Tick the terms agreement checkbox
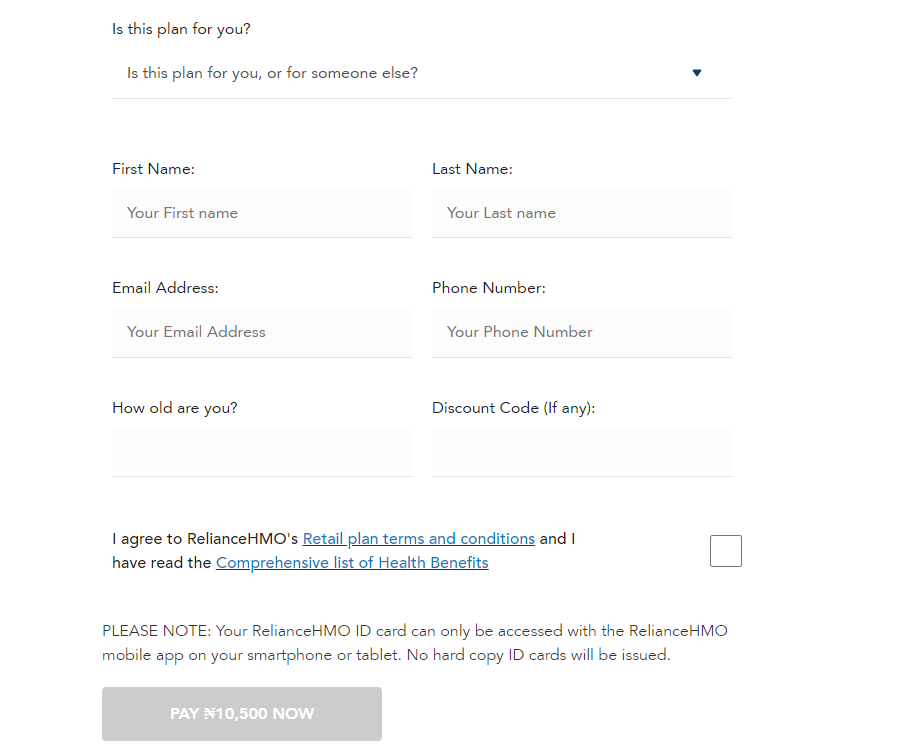901x753 pixels. pyautogui.click(x=726, y=551)
